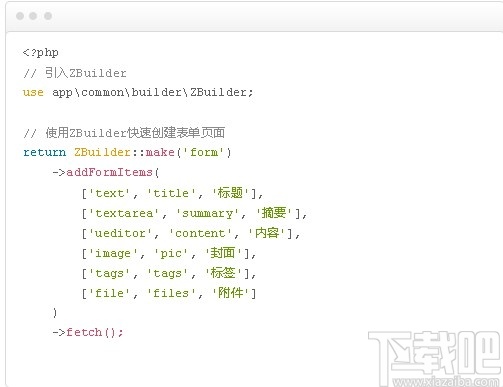Click the second gray window dot
Screen dimensions: 503x387
click(x=33, y=16)
